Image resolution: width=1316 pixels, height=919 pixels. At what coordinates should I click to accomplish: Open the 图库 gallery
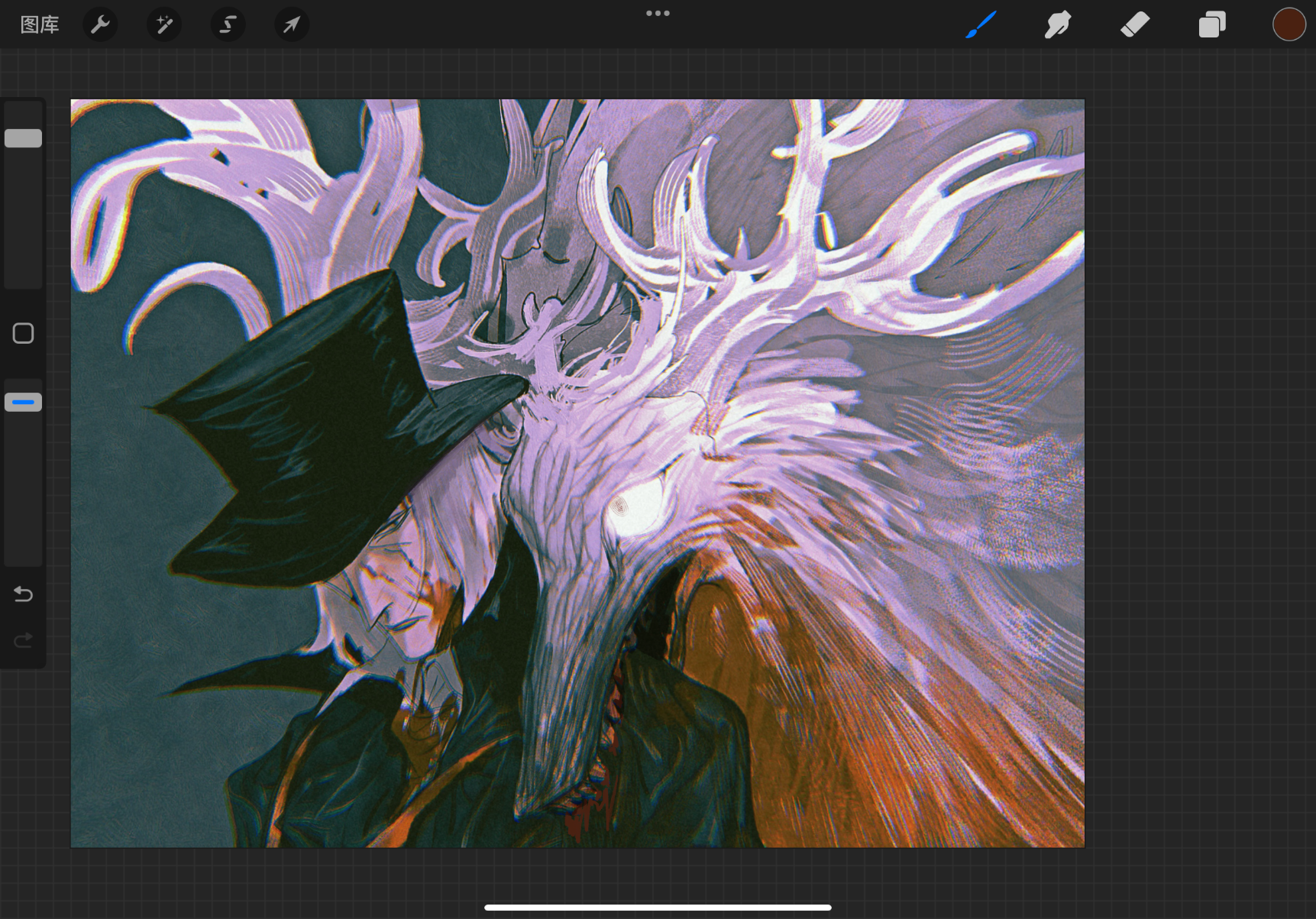pyautogui.click(x=40, y=24)
